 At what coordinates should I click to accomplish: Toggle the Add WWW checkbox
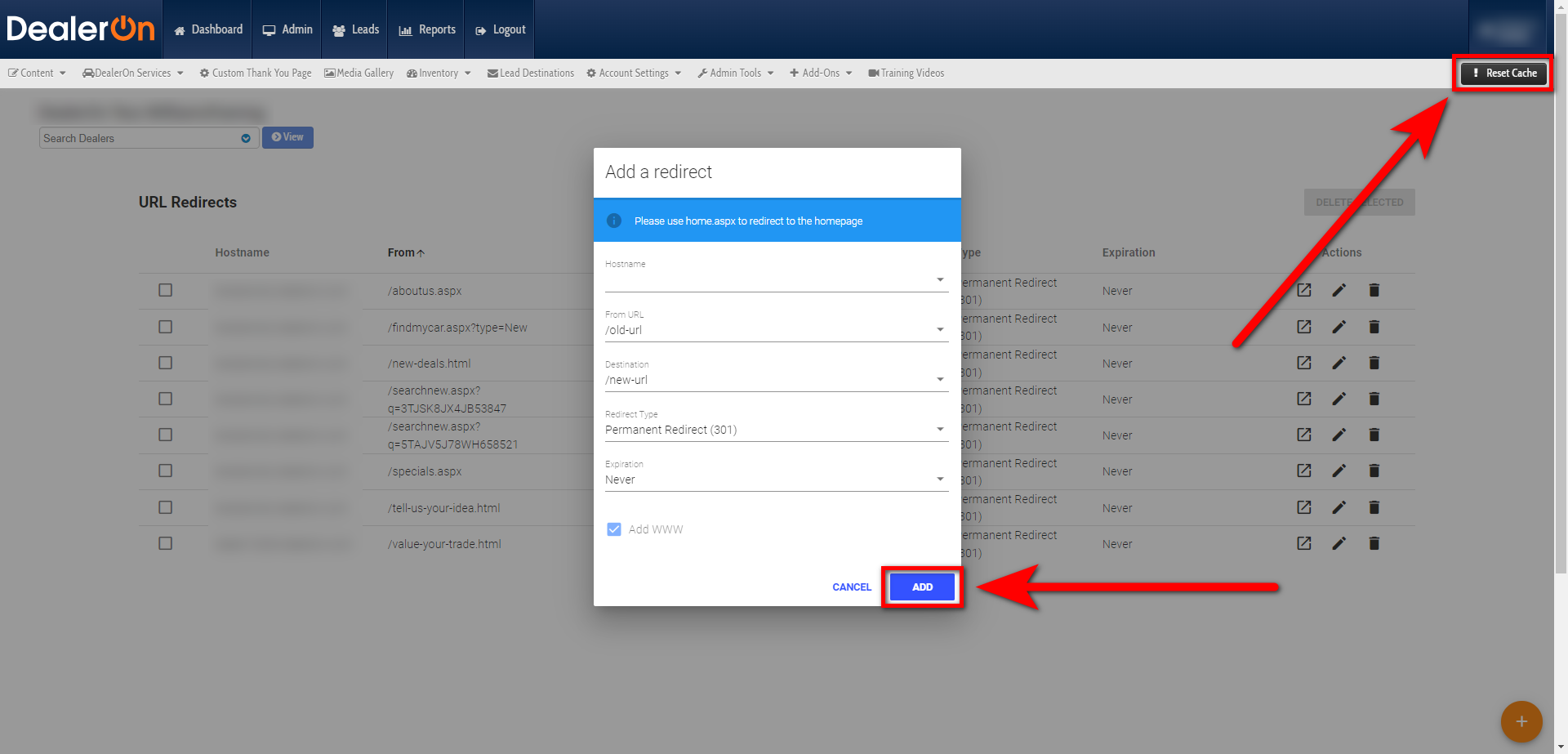613,529
